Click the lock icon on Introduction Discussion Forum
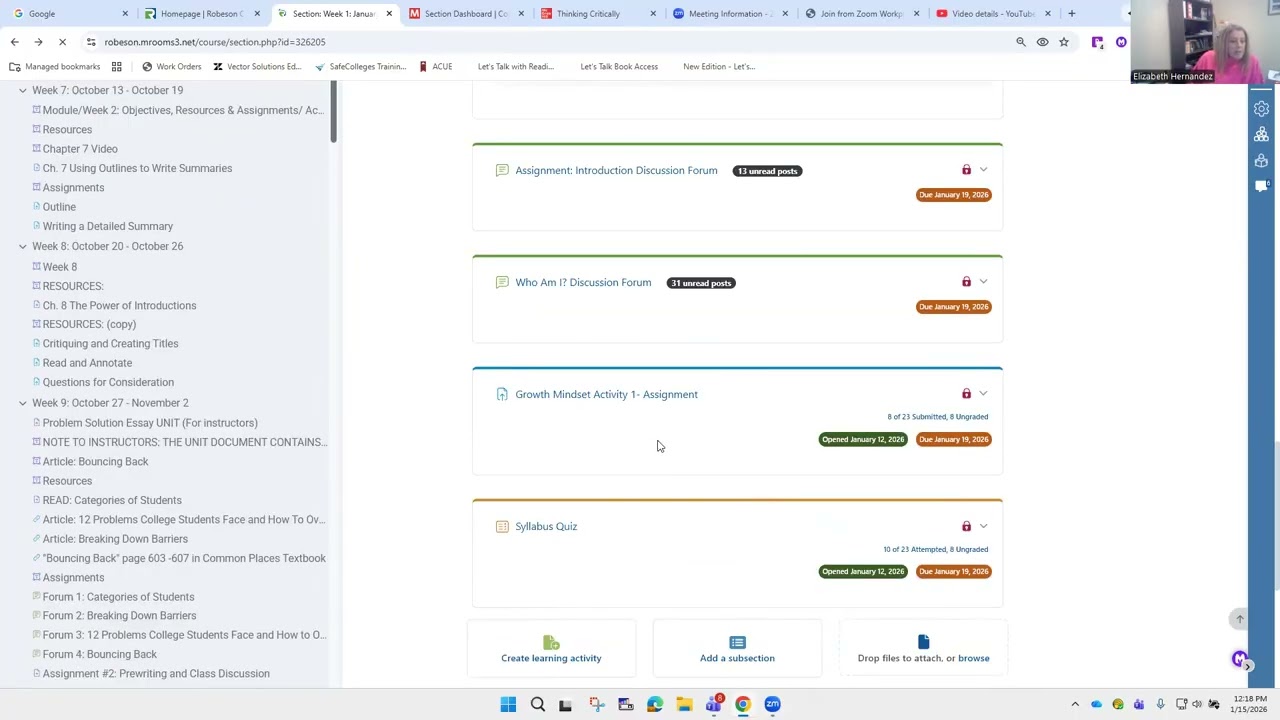Screen dimensions: 1280x720 tap(966, 170)
